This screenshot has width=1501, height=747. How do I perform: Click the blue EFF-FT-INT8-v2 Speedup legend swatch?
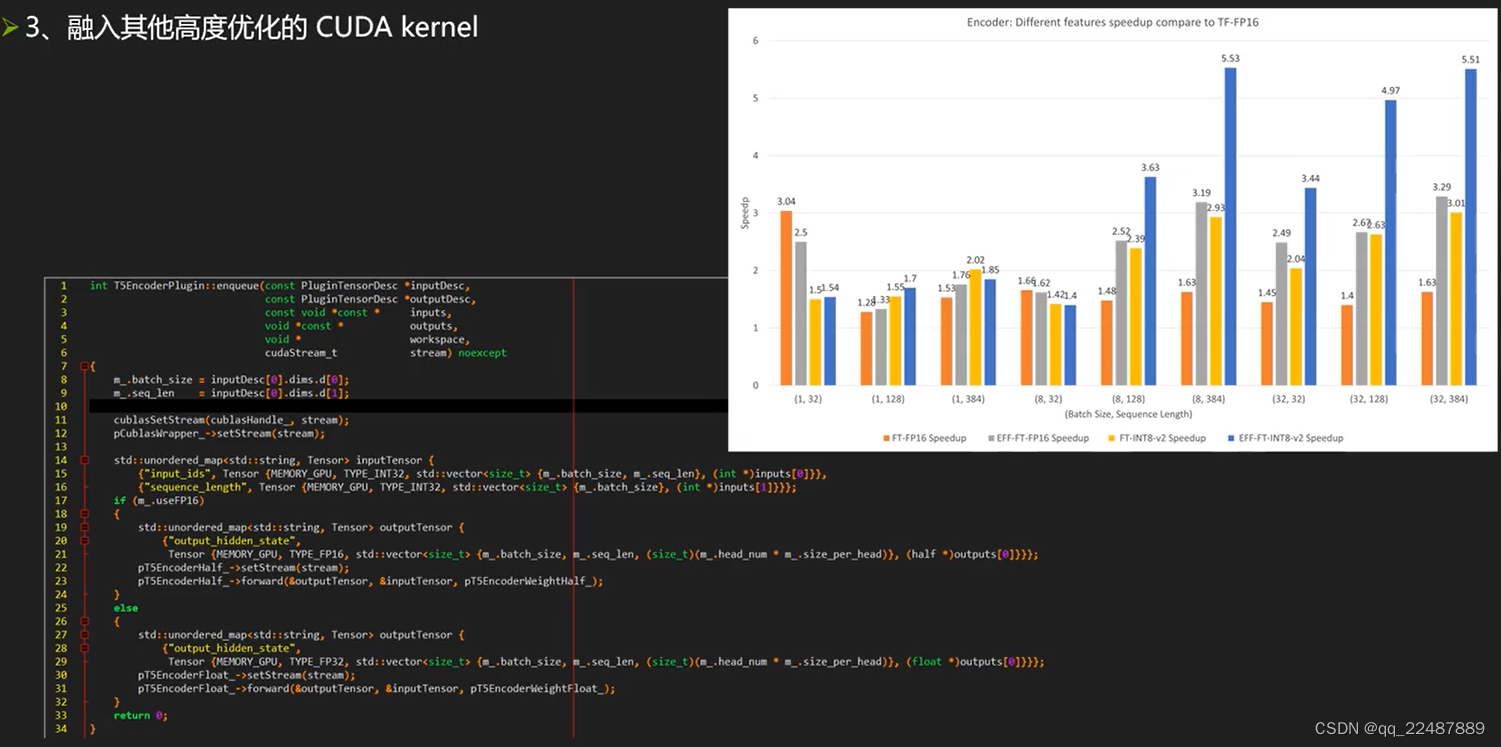[1229, 438]
